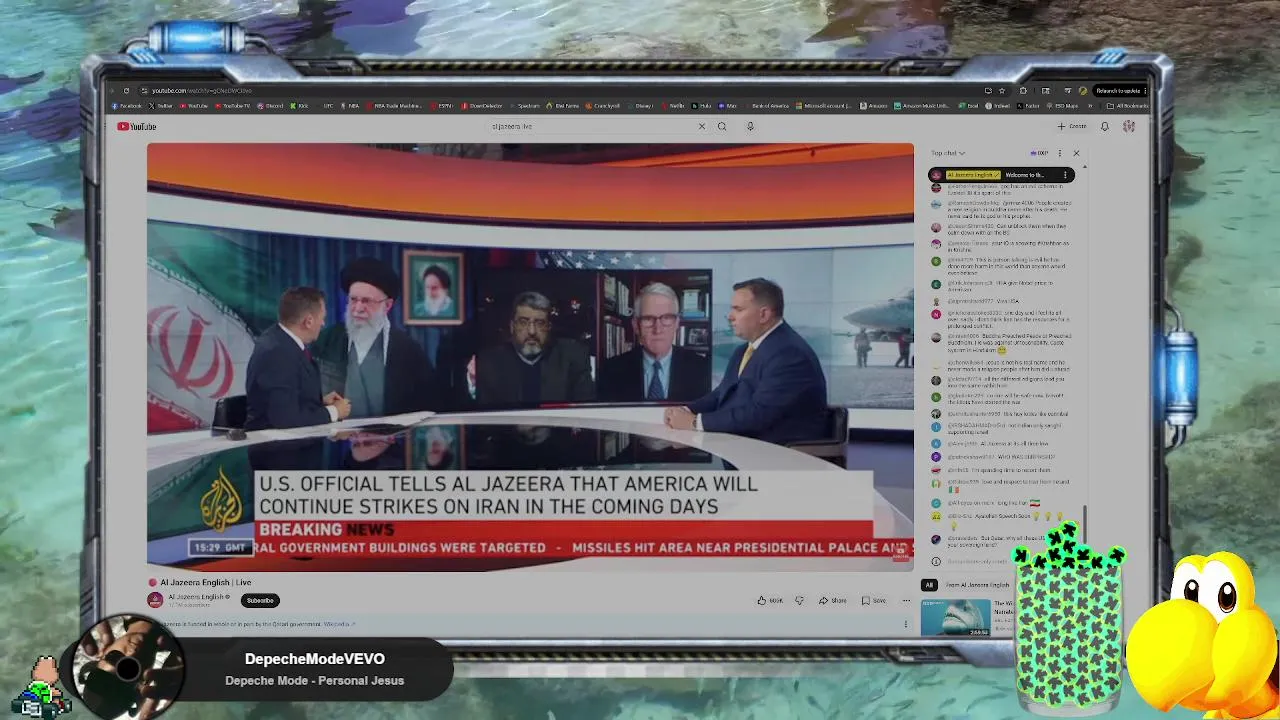The image size is (1280, 720).
Task: Open the Kick bookmark
Action: pyautogui.click(x=299, y=106)
